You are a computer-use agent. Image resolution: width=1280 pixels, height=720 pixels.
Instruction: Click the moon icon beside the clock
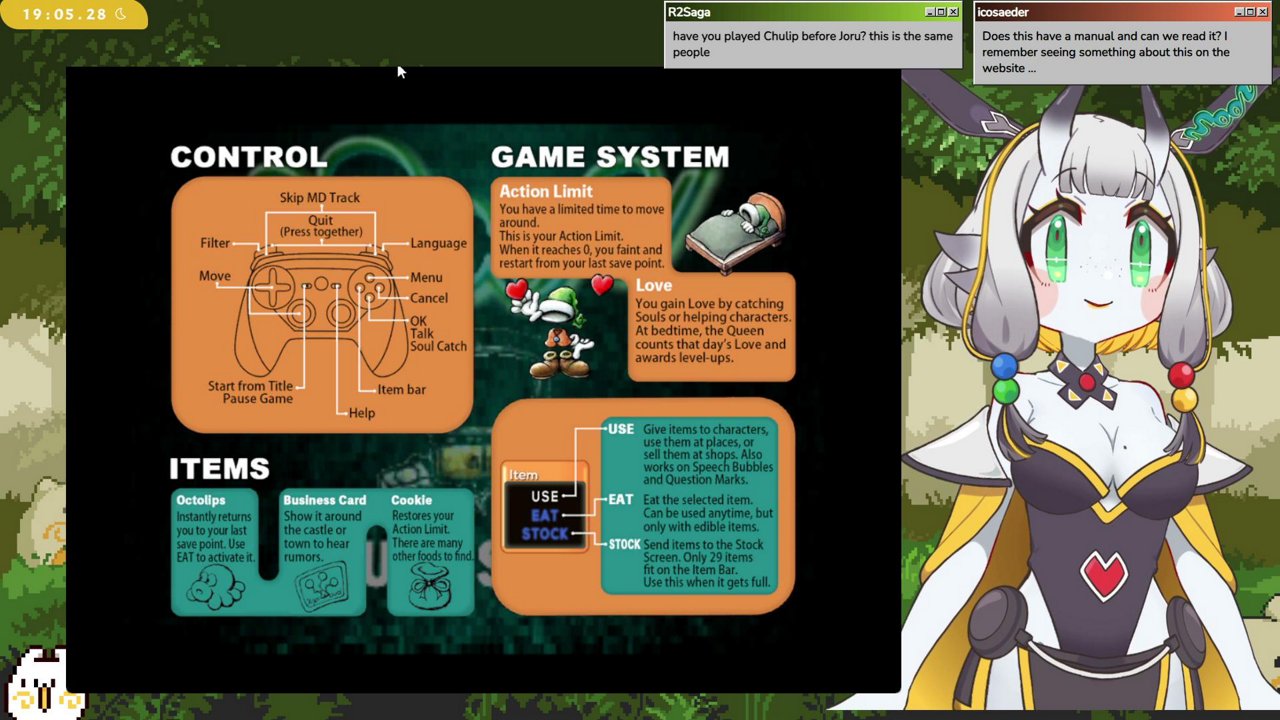121,14
